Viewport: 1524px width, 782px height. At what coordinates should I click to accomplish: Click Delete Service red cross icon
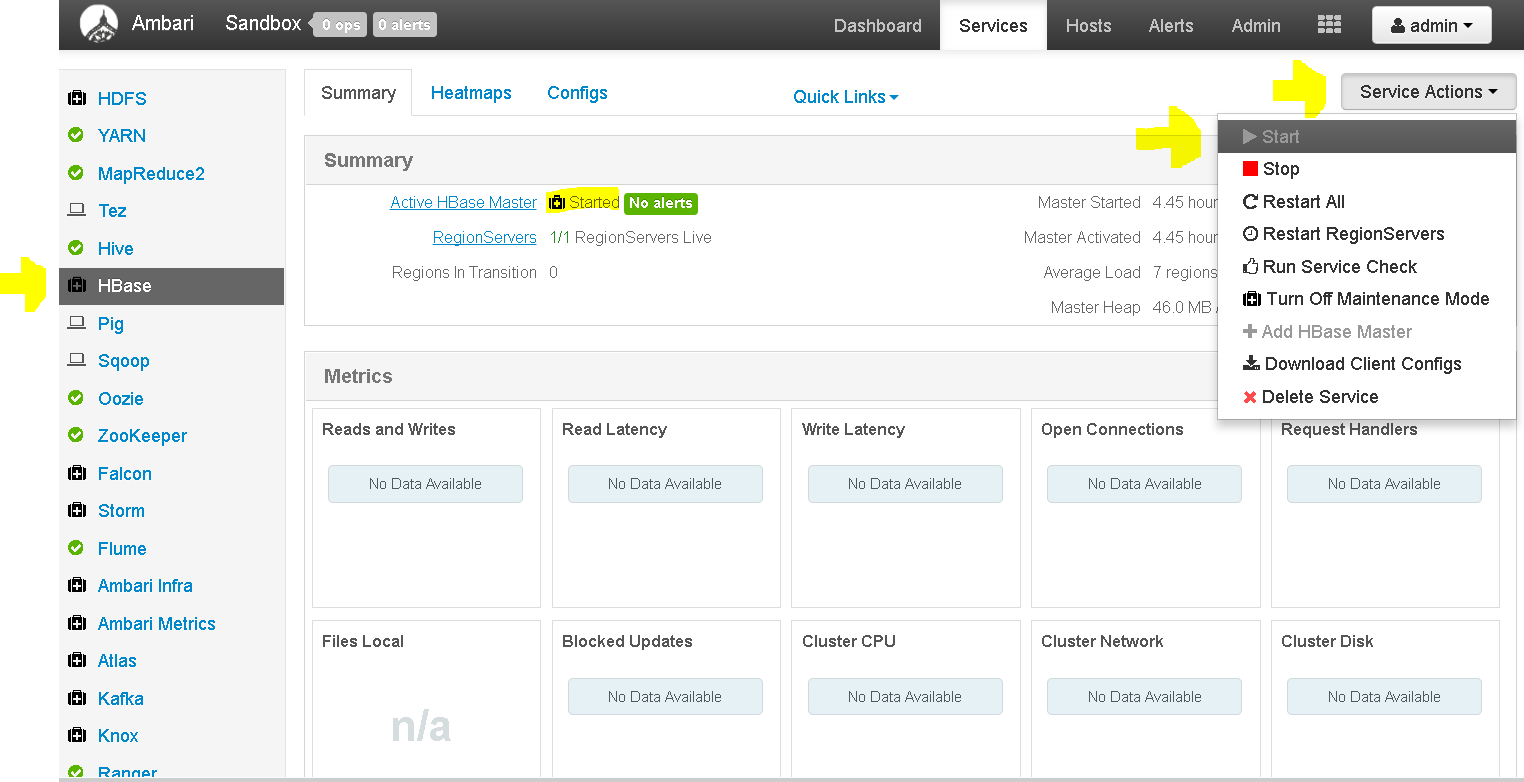point(1250,397)
